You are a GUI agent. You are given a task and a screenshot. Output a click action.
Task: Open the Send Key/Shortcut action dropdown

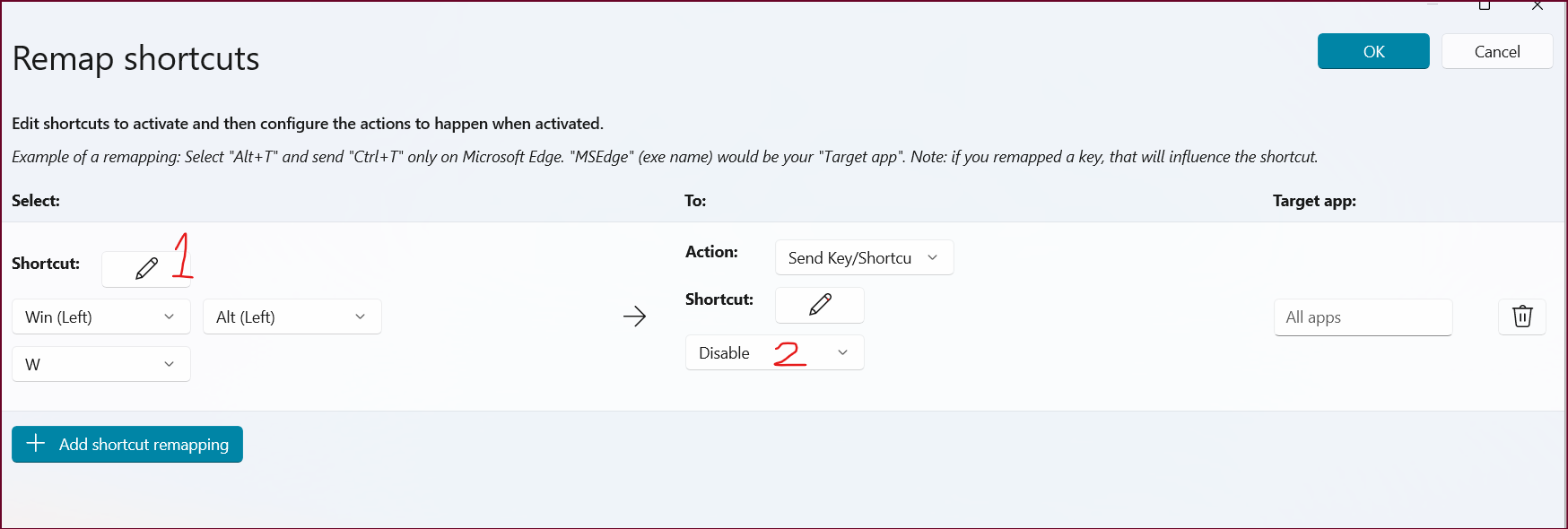pyautogui.click(x=863, y=257)
